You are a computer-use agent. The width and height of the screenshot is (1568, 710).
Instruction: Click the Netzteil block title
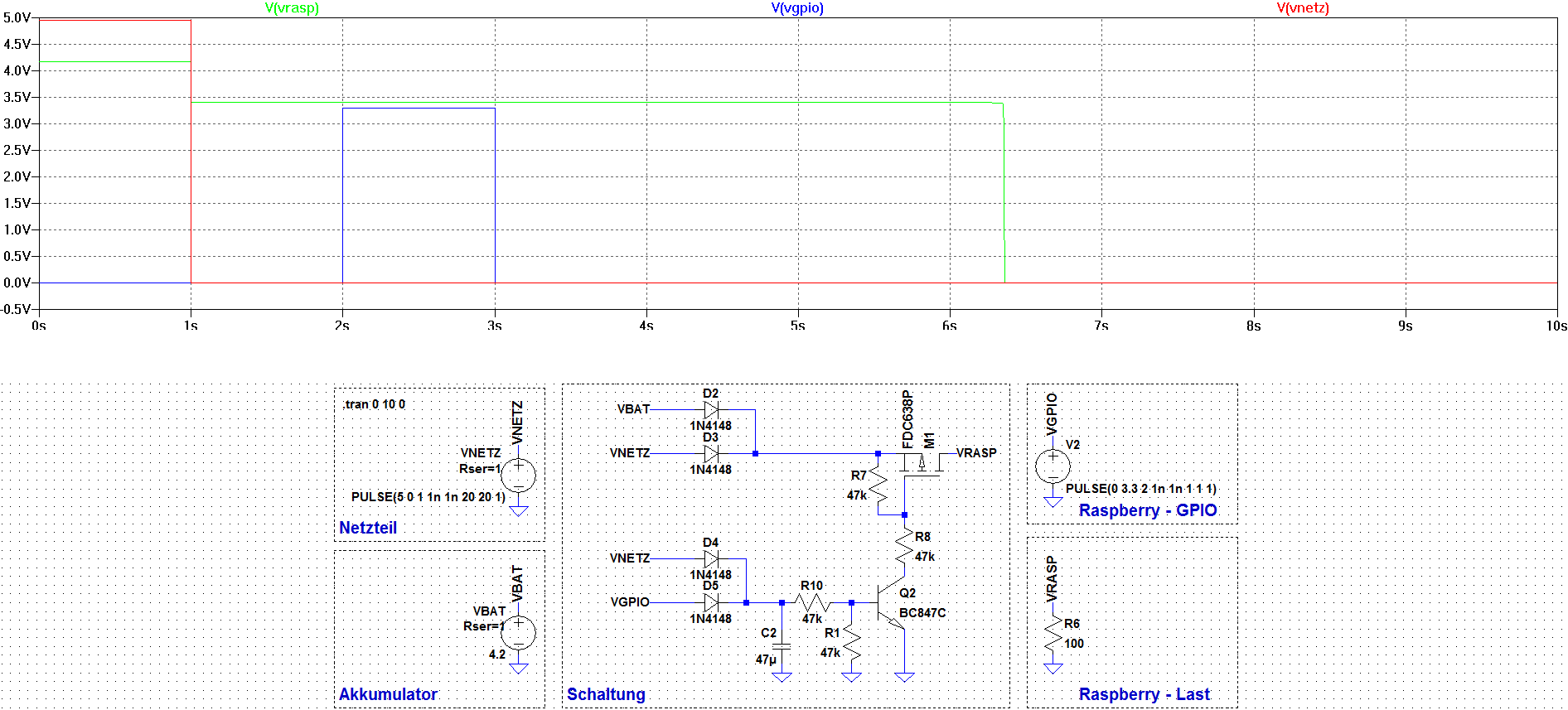[x=368, y=528]
